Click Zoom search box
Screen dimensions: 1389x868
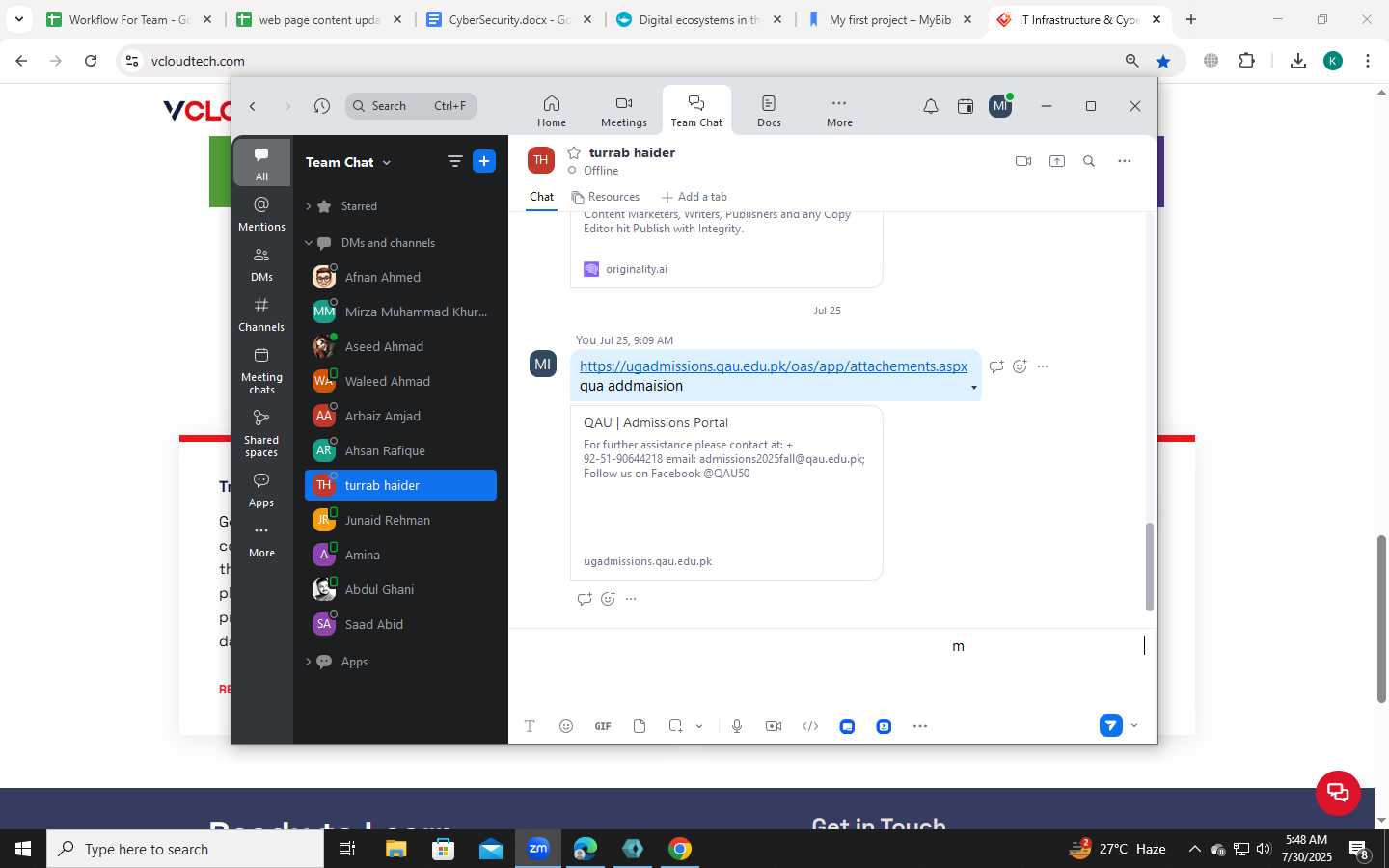point(411,106)
